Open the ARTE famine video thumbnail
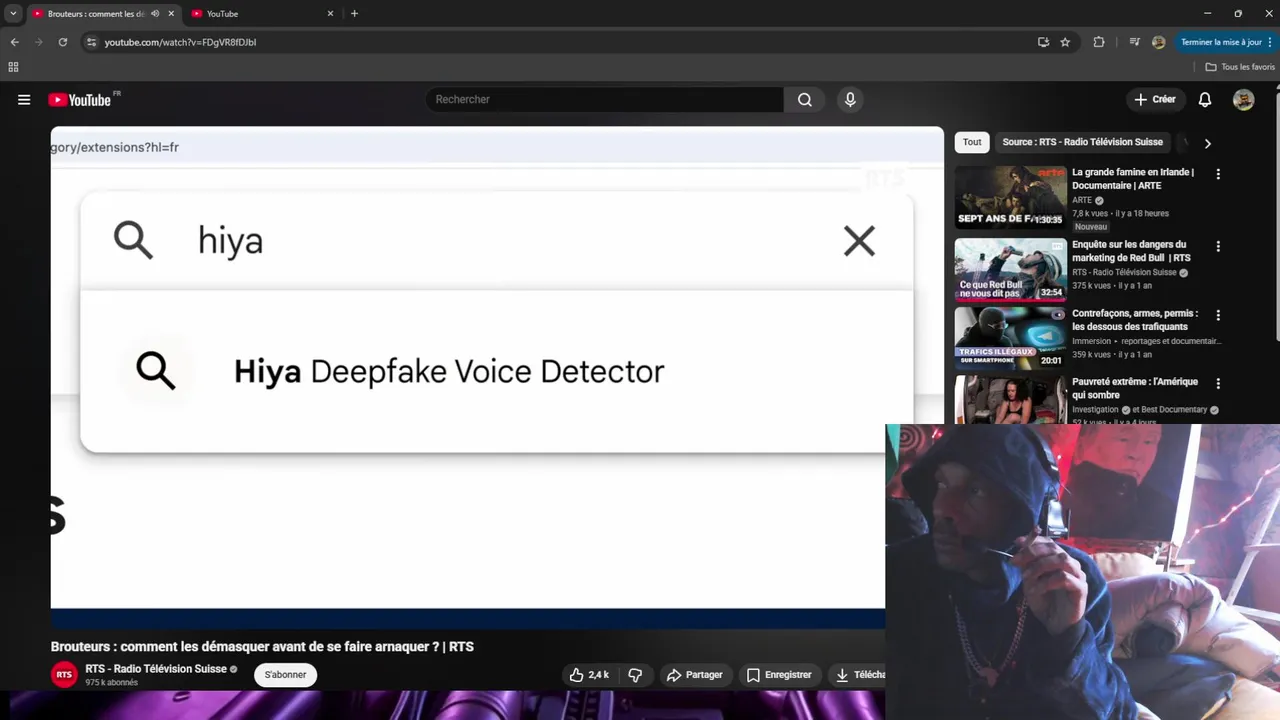Screen dimensions: 1280x720 [x=1010, y=197]
